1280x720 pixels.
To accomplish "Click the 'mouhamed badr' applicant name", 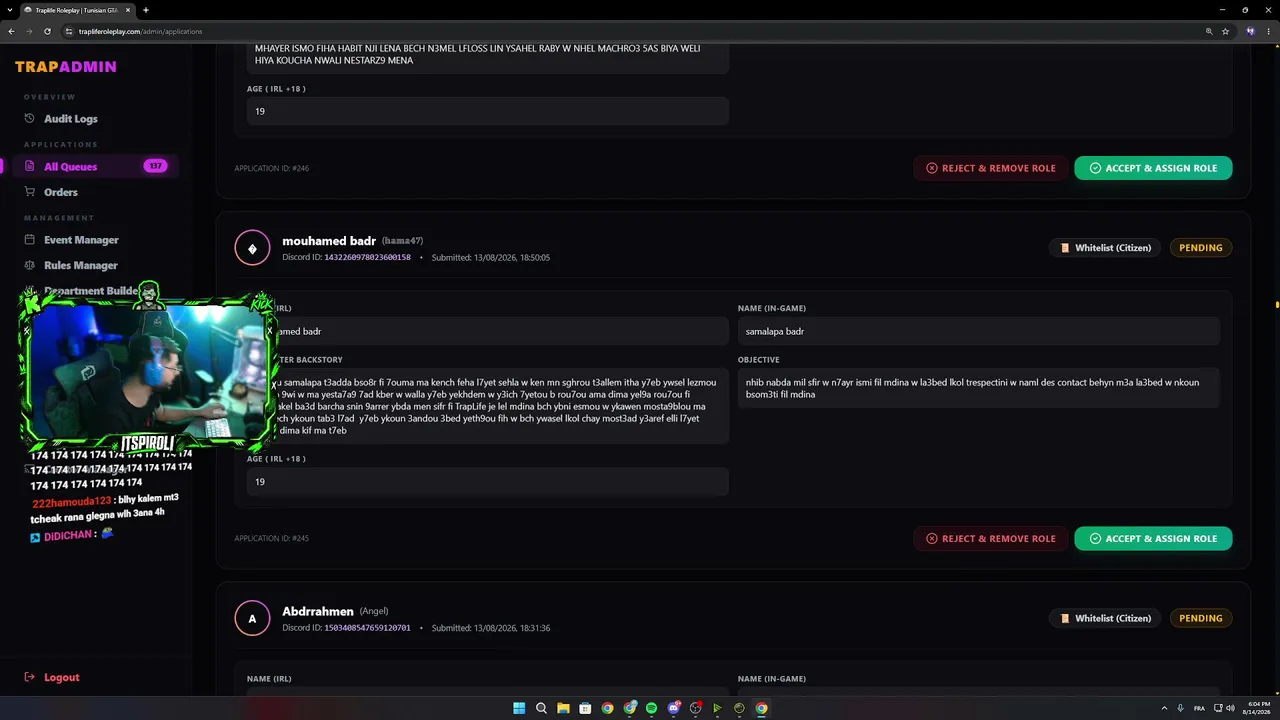I will (329, 241).
